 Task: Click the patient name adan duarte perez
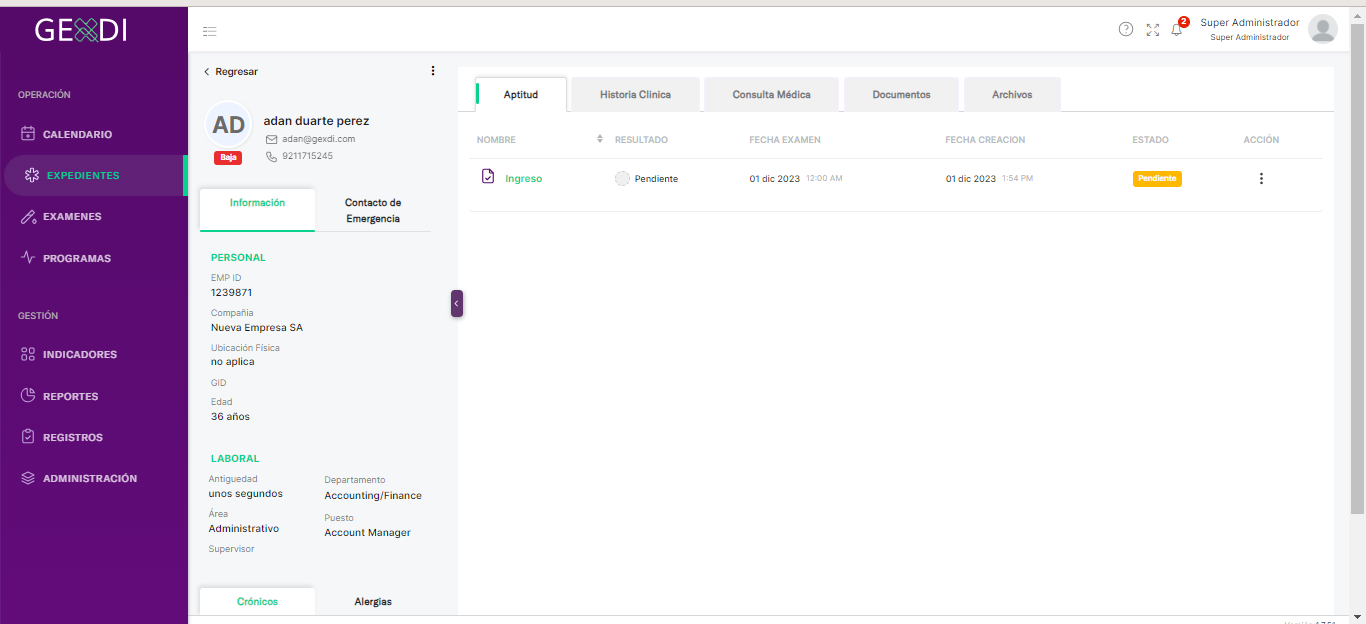point(316,121)
